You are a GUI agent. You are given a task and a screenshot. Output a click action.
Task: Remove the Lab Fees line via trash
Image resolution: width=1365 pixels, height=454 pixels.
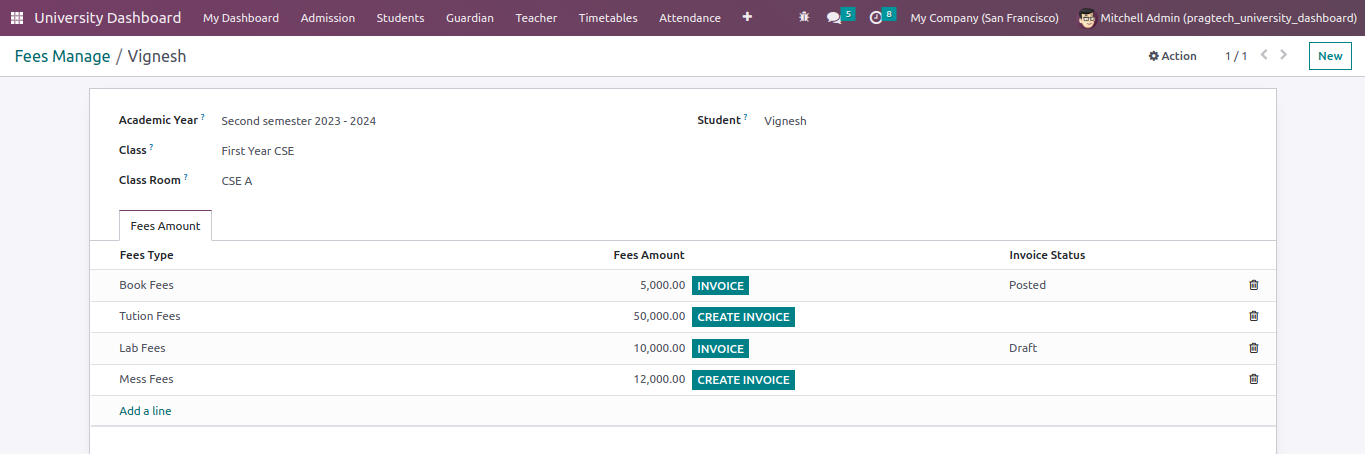[1254, 348]
